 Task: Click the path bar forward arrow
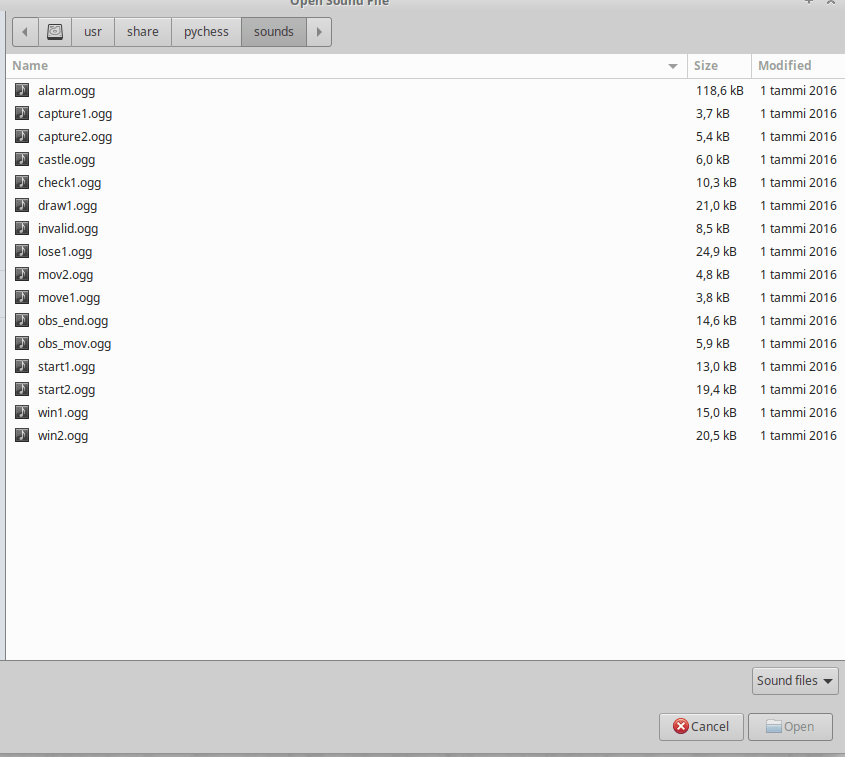(319, 32)
